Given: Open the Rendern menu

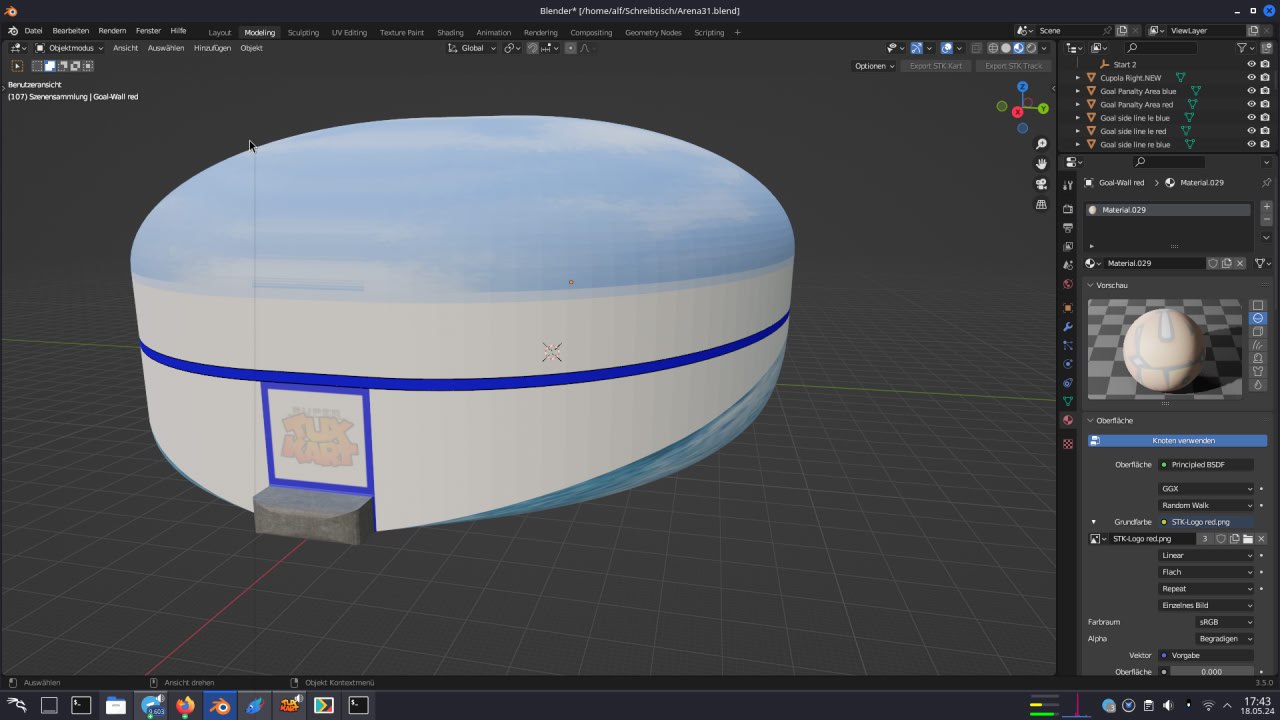Looking at the screenshot, I should point(112,31).
